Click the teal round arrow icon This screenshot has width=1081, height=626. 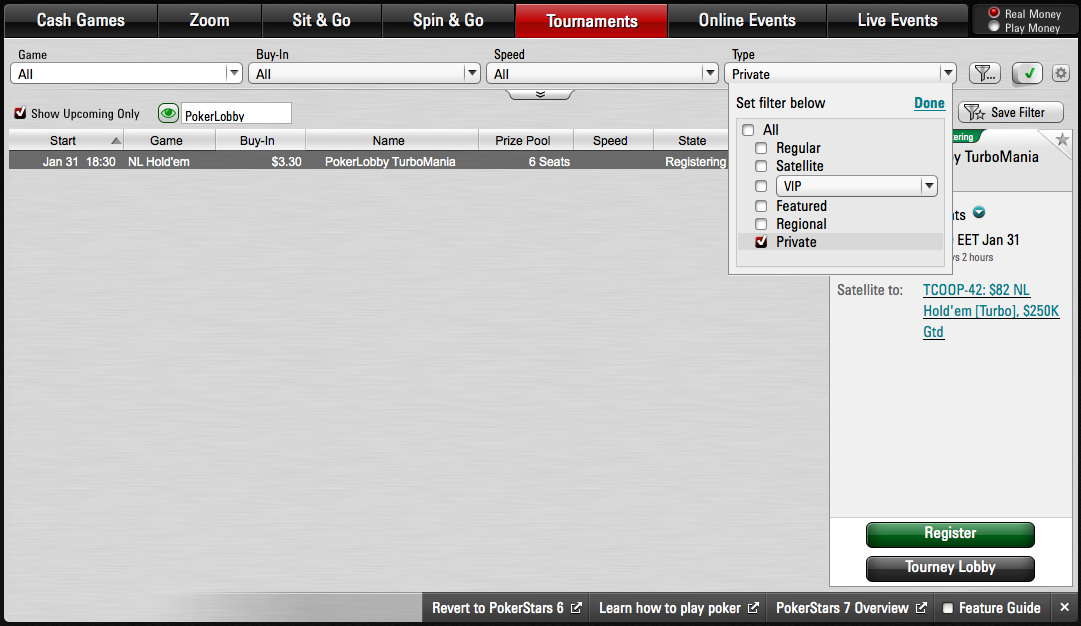pyautogui.click(x=978, y=212)
